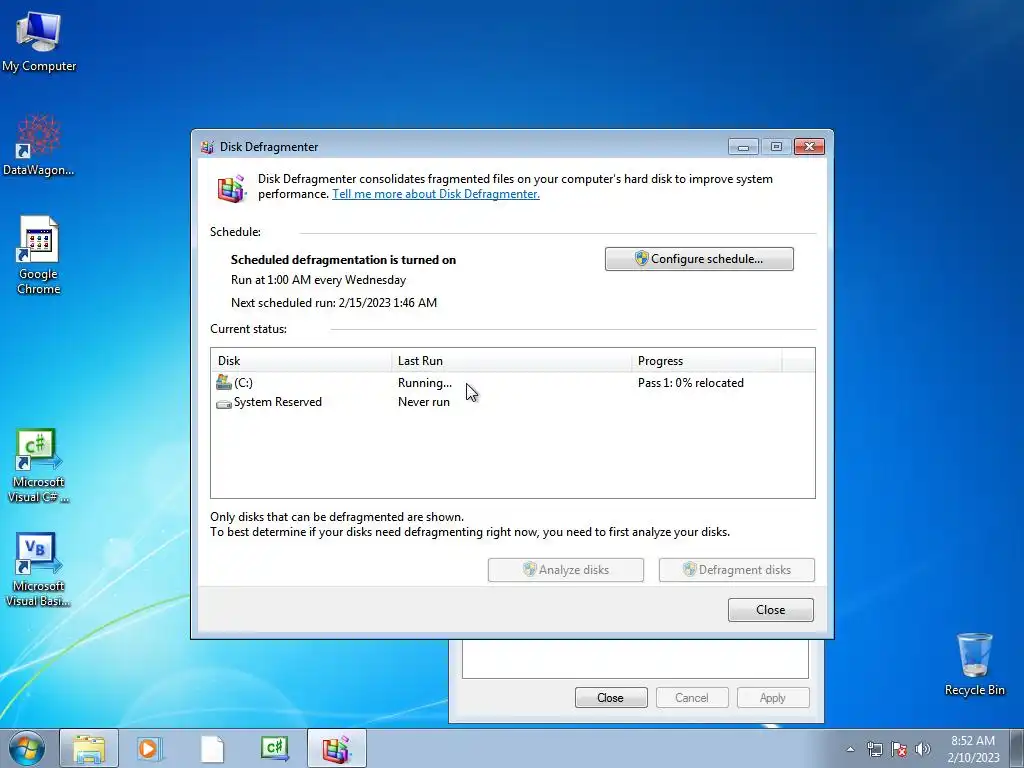Select the Google Chrome desktop shortcut
The width and height of the screenshot is (1024, 768).
[x=39, y=255]
